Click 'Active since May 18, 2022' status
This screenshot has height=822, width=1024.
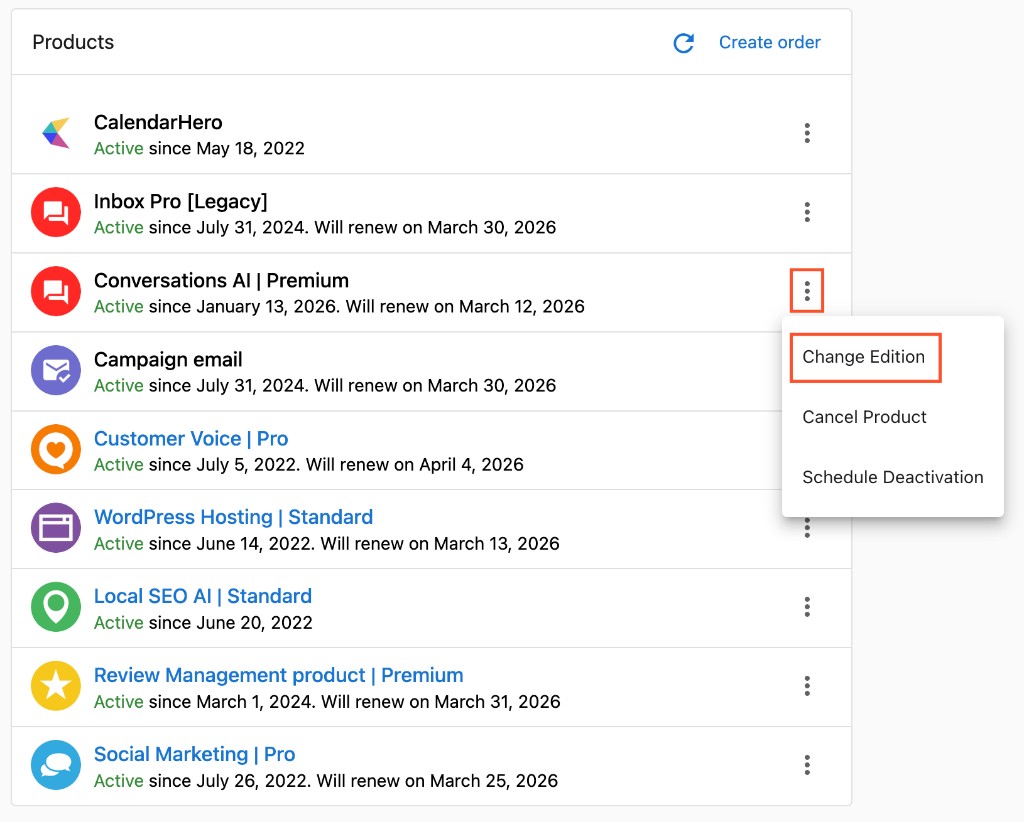pos(199,148)
